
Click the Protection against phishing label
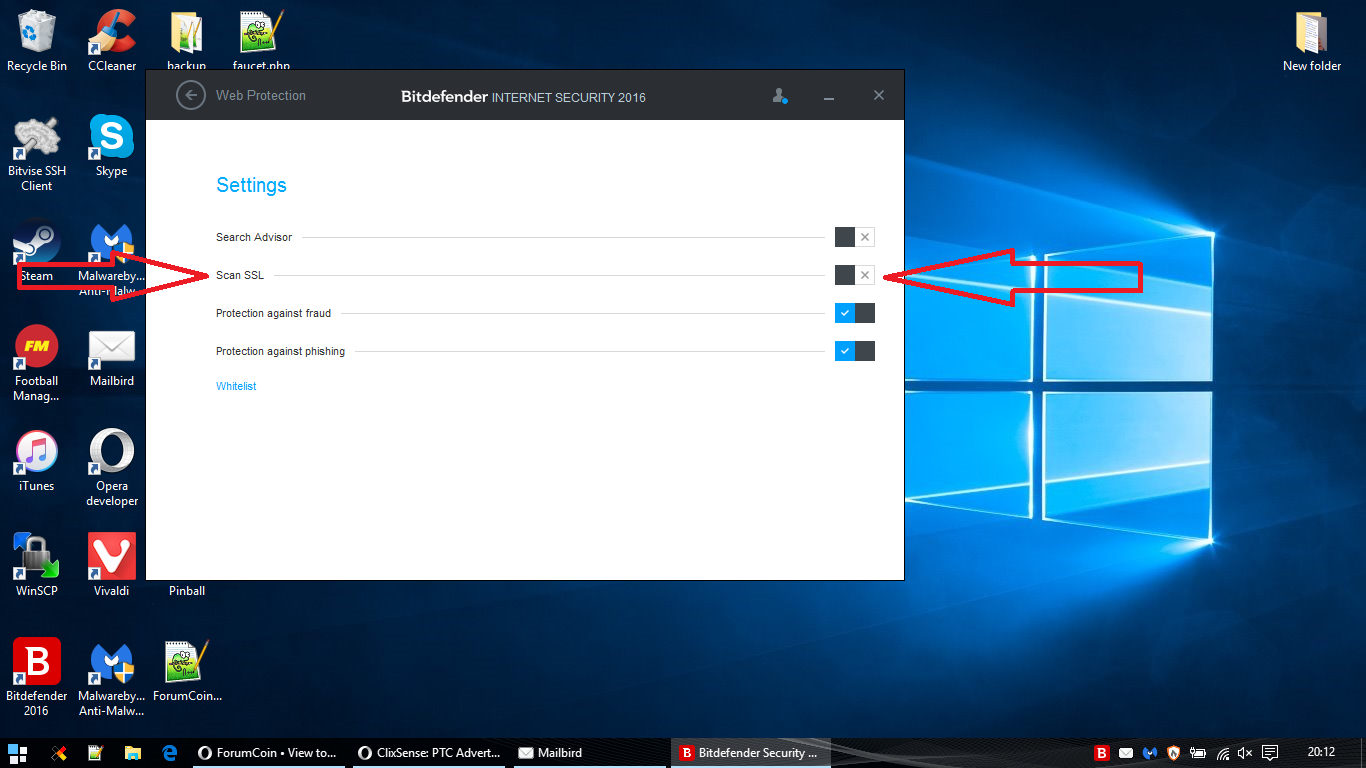click(x=280, y=351)
